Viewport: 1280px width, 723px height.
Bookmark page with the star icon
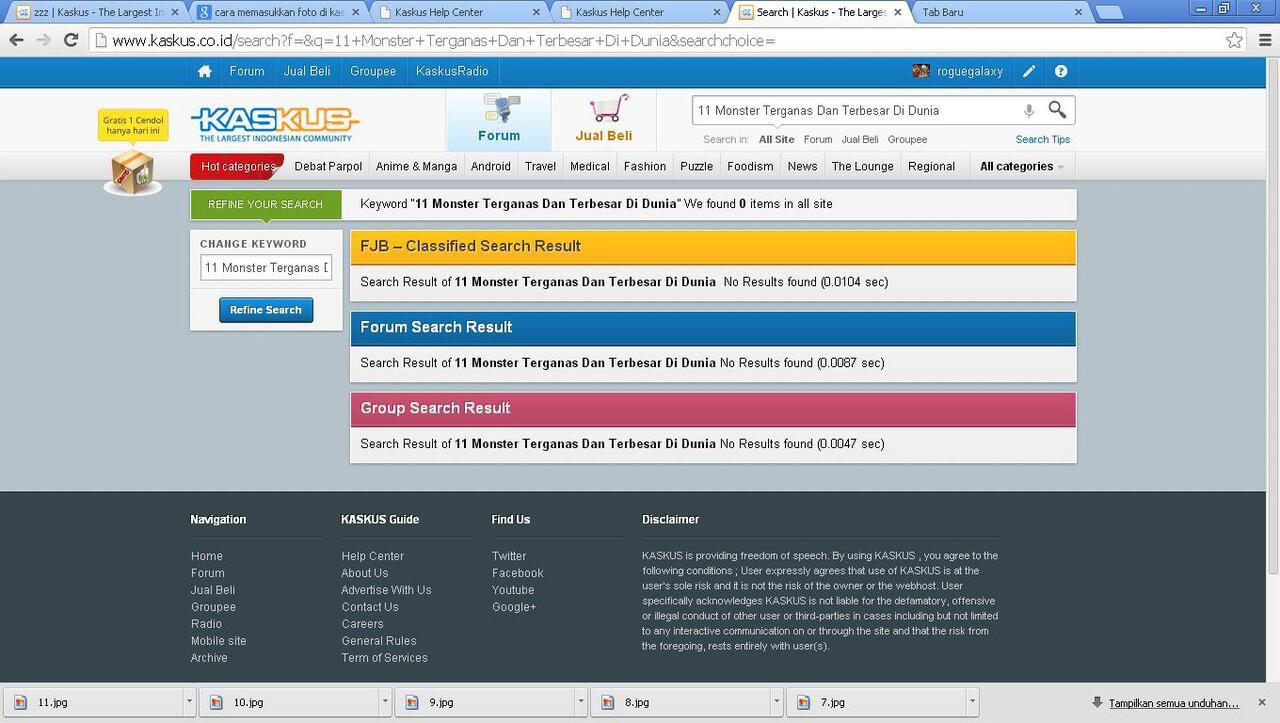pyautogui.click(x=1235, y=41)
